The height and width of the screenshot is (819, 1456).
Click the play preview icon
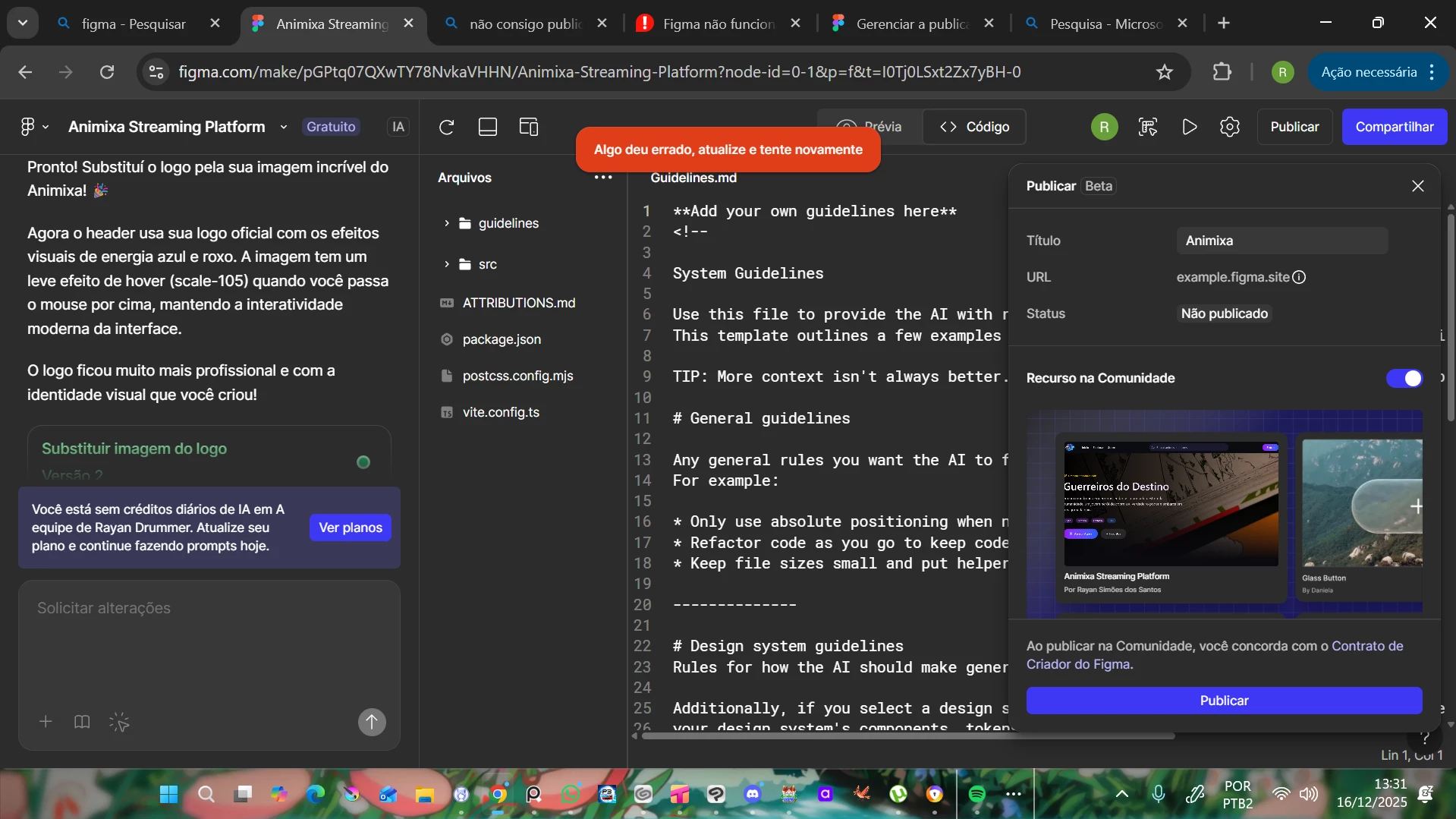pyautogui.click(x=1190, y=127)
